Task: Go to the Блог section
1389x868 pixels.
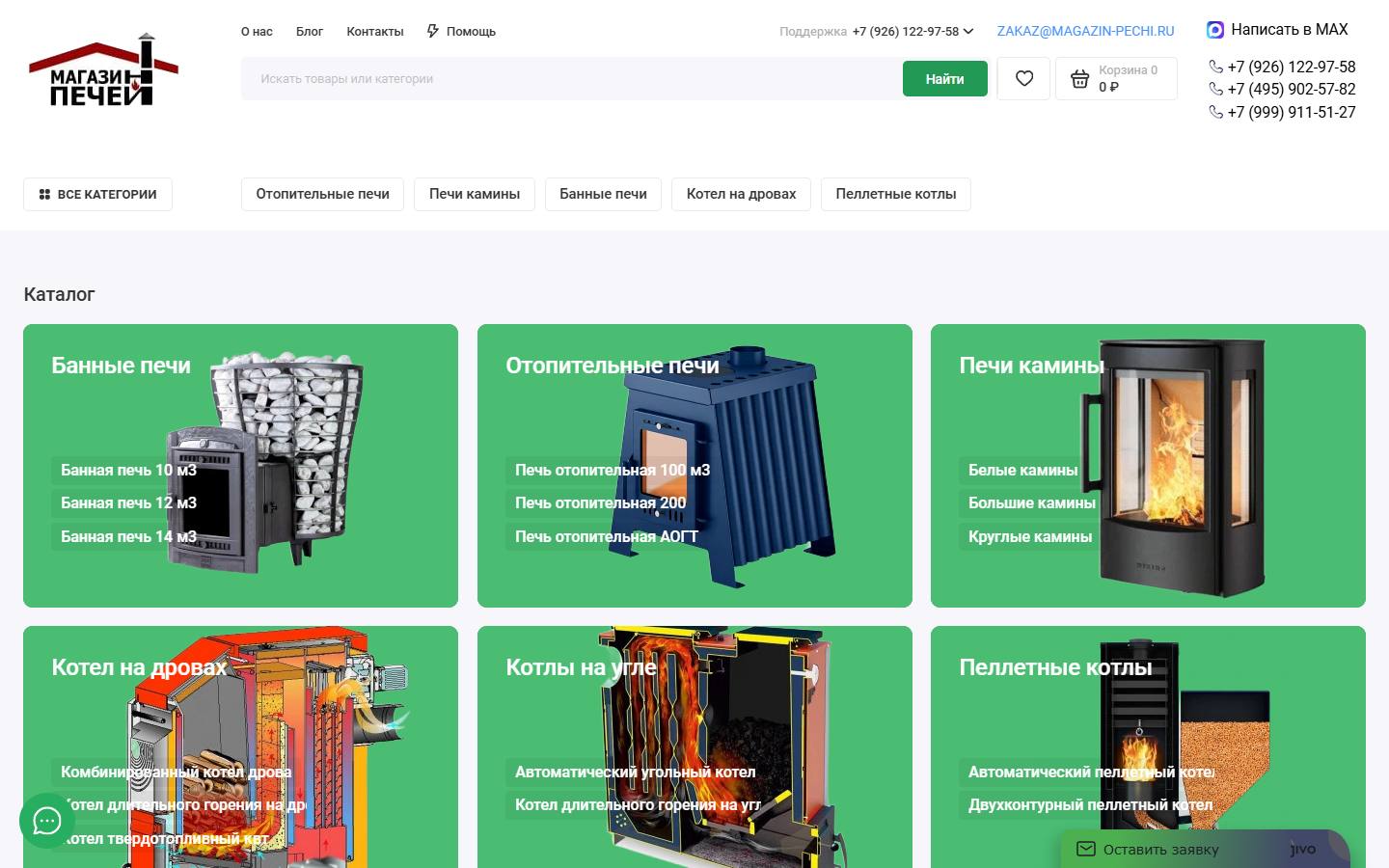Action: [x=310, y=32]
